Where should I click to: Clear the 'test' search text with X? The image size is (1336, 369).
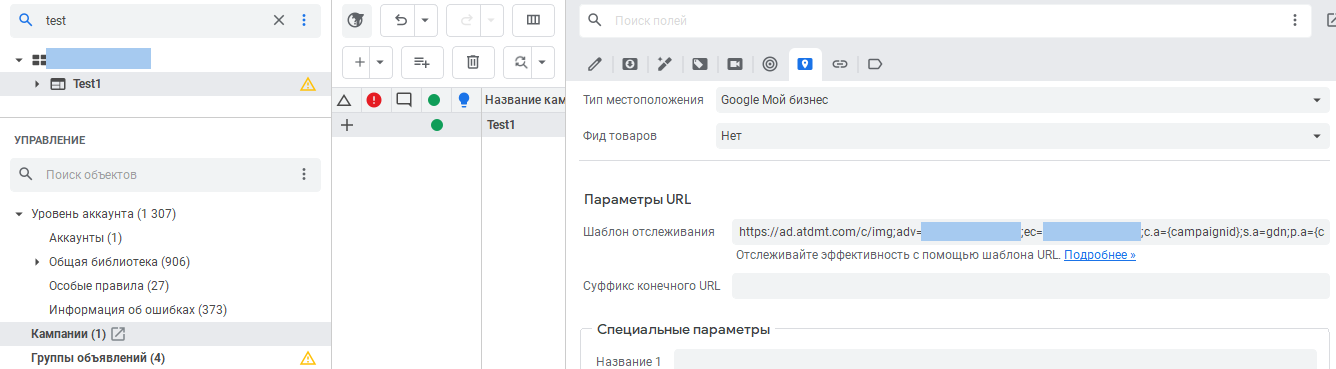[279, 20]
